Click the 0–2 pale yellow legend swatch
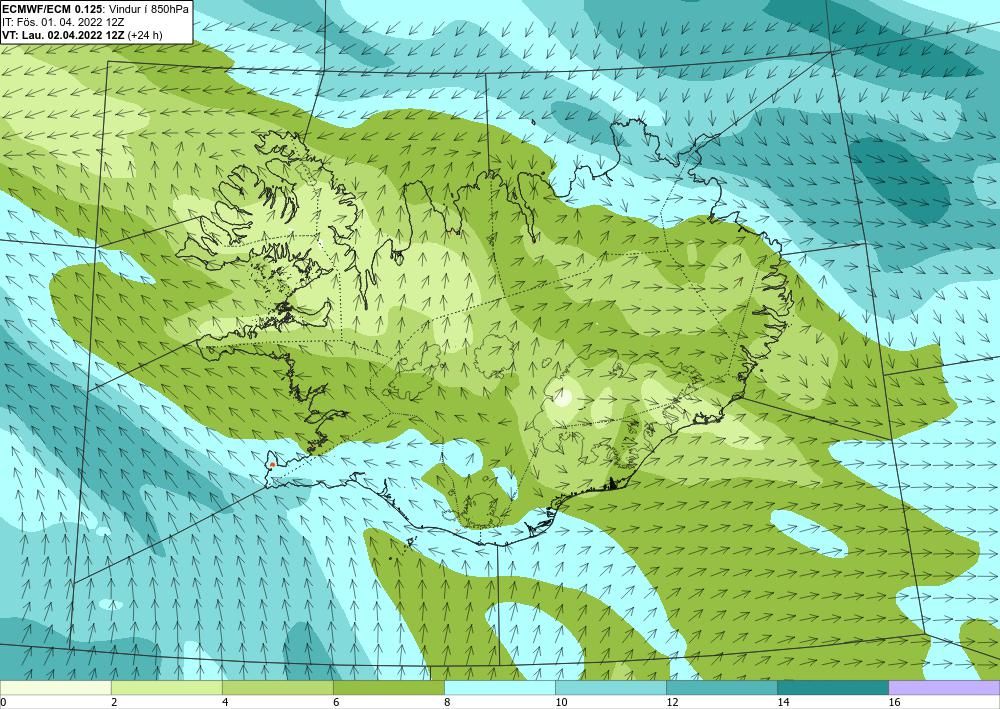The width and height of the screenshot is (1000, 709). point(55,688)
